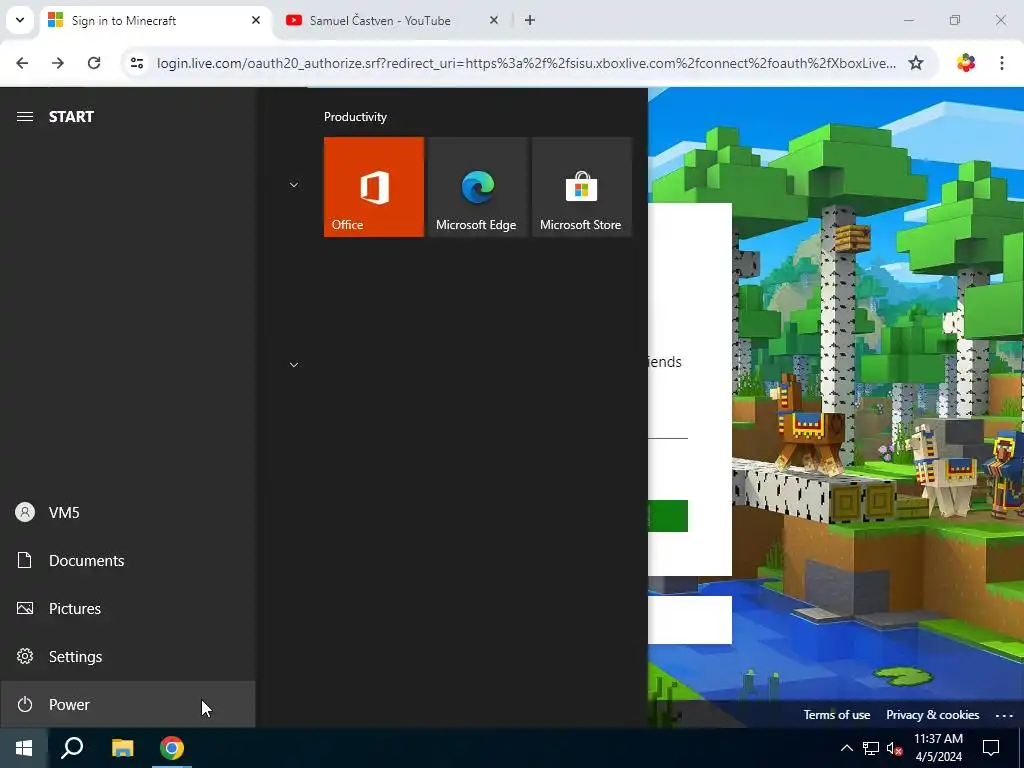Open the notification action center

point(991,748)
